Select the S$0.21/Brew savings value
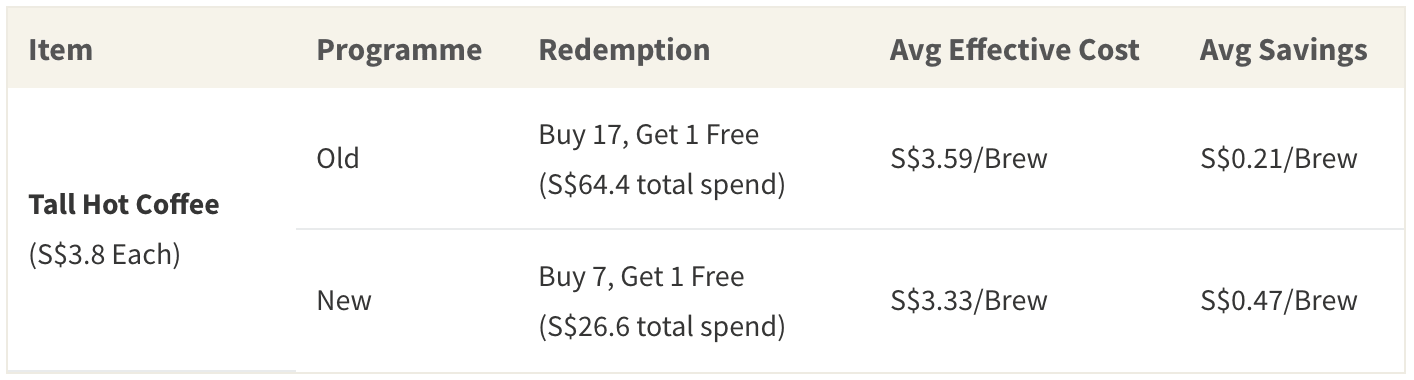 (1279, 159)
